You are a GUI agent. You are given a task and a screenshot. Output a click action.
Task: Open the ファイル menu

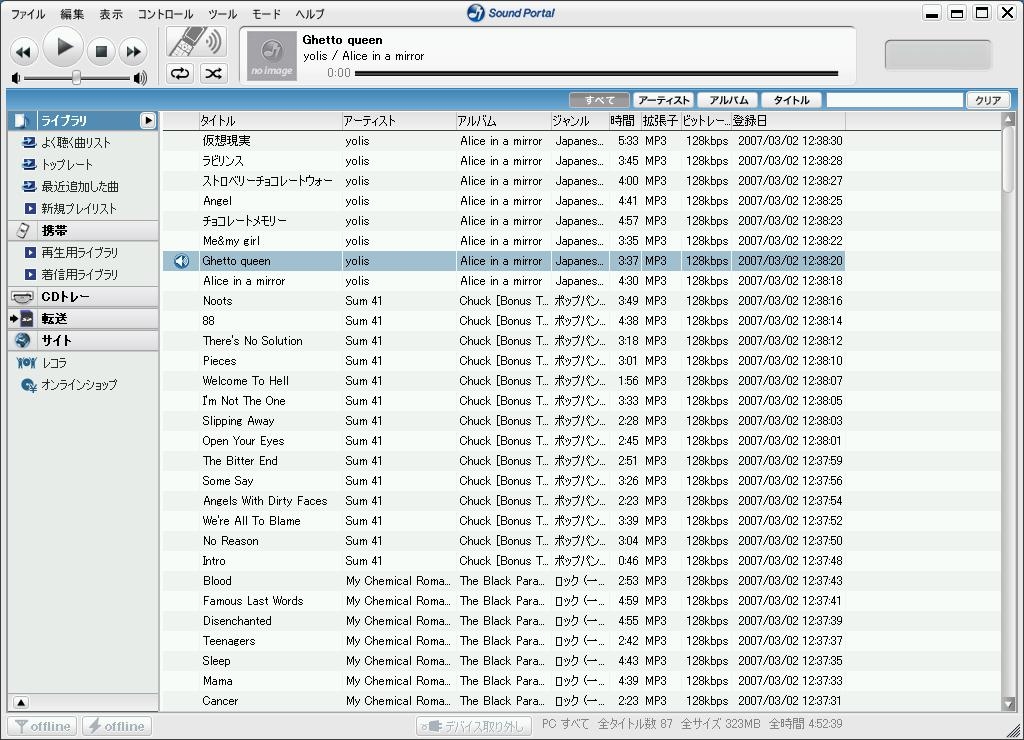click(x=28, y=14)
